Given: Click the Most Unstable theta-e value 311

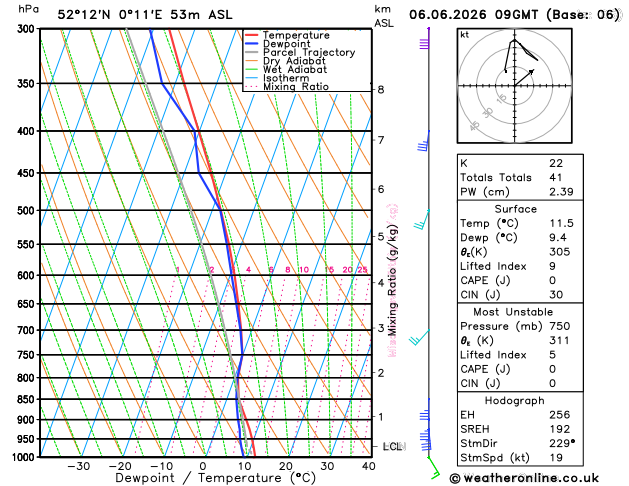Looking at the screenshot, I should pyautogui.click(x=559, y=340).
